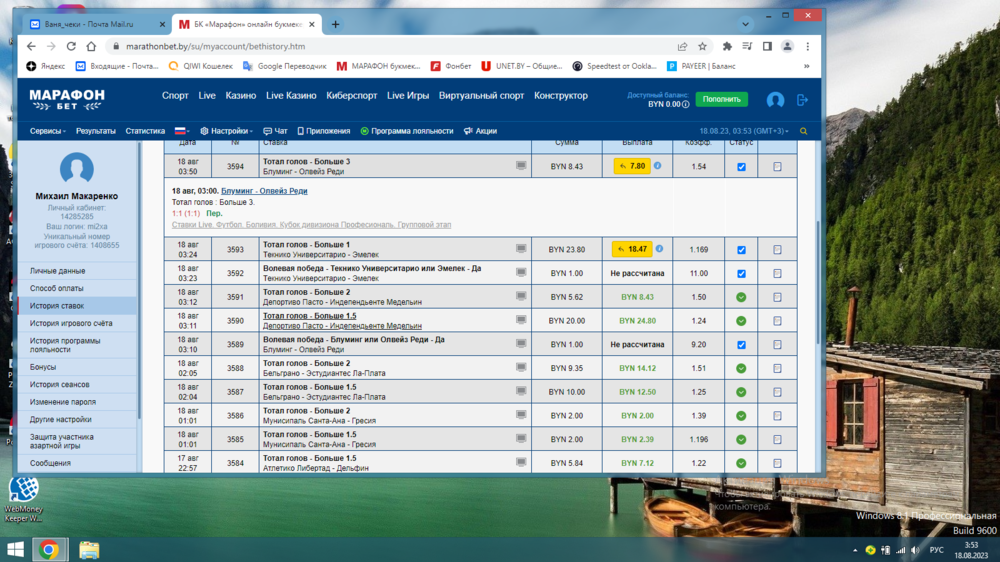Screen dimensions: 1000x562
Task: Click monitor icon in bet 3593 row
Action: coord(521,249)
